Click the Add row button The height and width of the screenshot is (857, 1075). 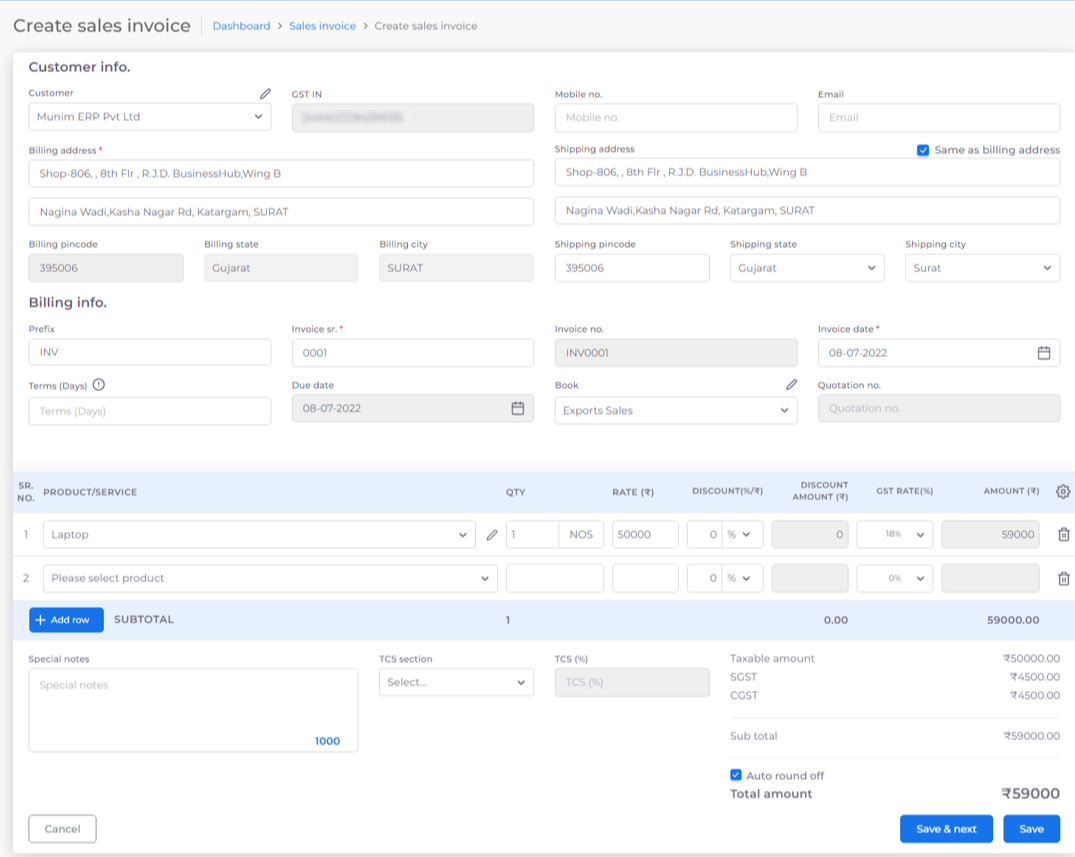pos(65,619)
